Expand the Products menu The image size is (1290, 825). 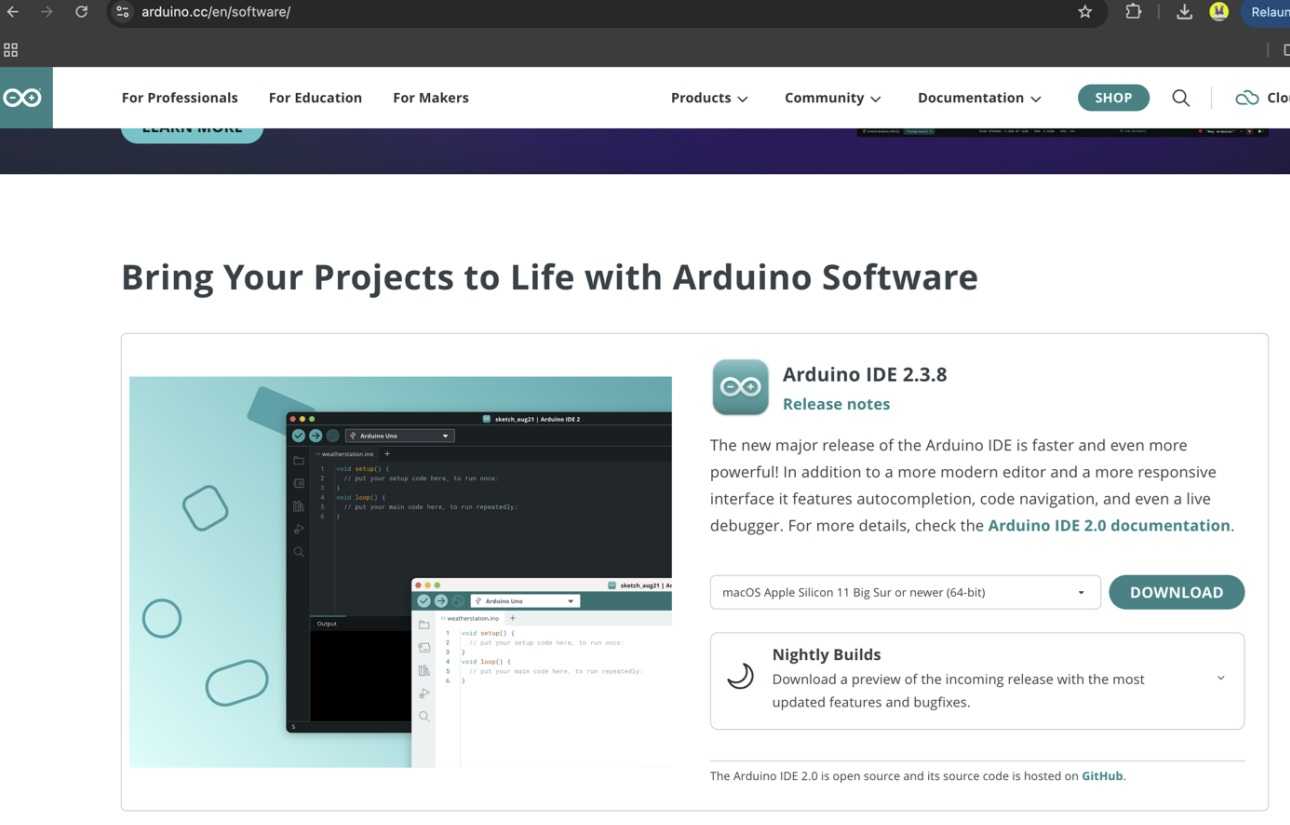(709, 98)
